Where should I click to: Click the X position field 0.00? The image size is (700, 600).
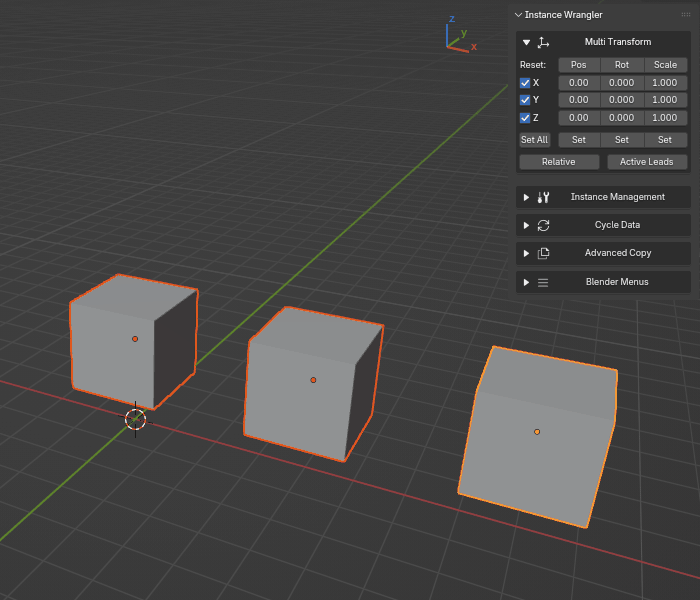(579, 83)
